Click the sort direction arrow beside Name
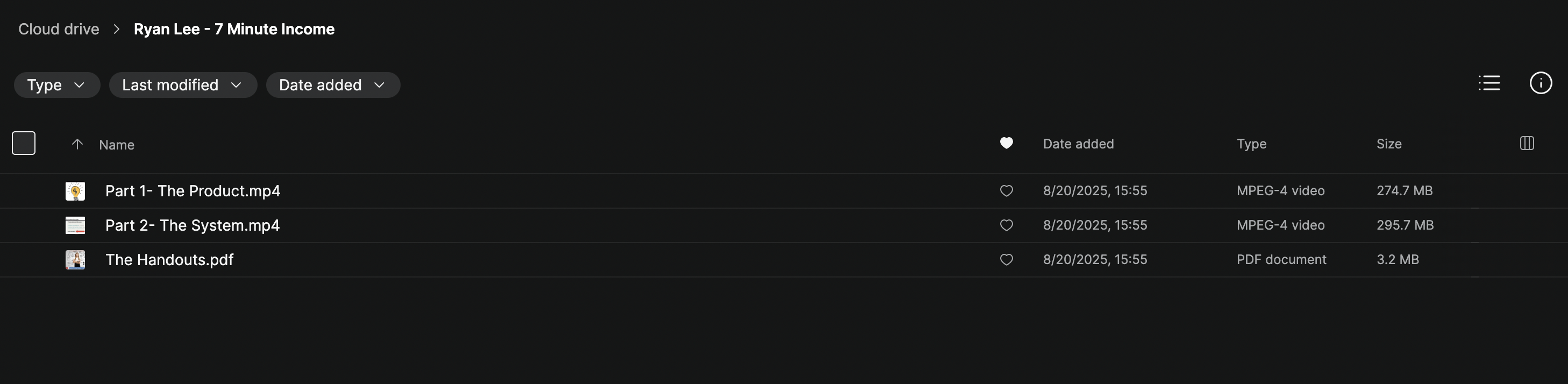 tap(77, 144)
